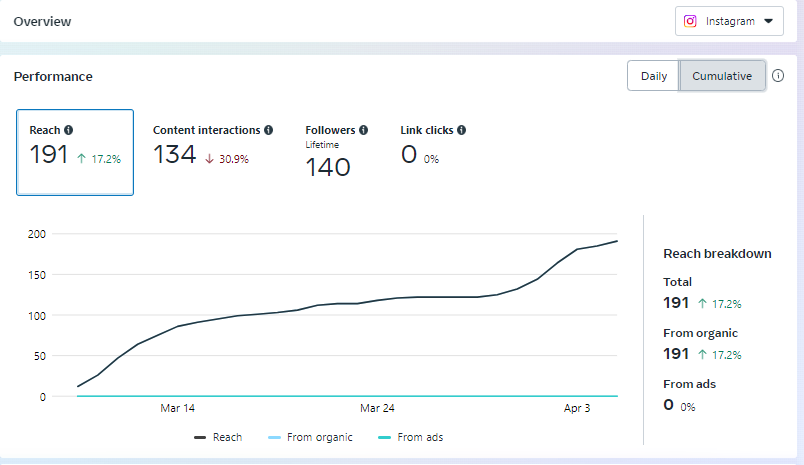The height and width of the screenshot is (465, 804).
Task: Click the Reach line color swatch in legend
Action: (x=200, y=437)
